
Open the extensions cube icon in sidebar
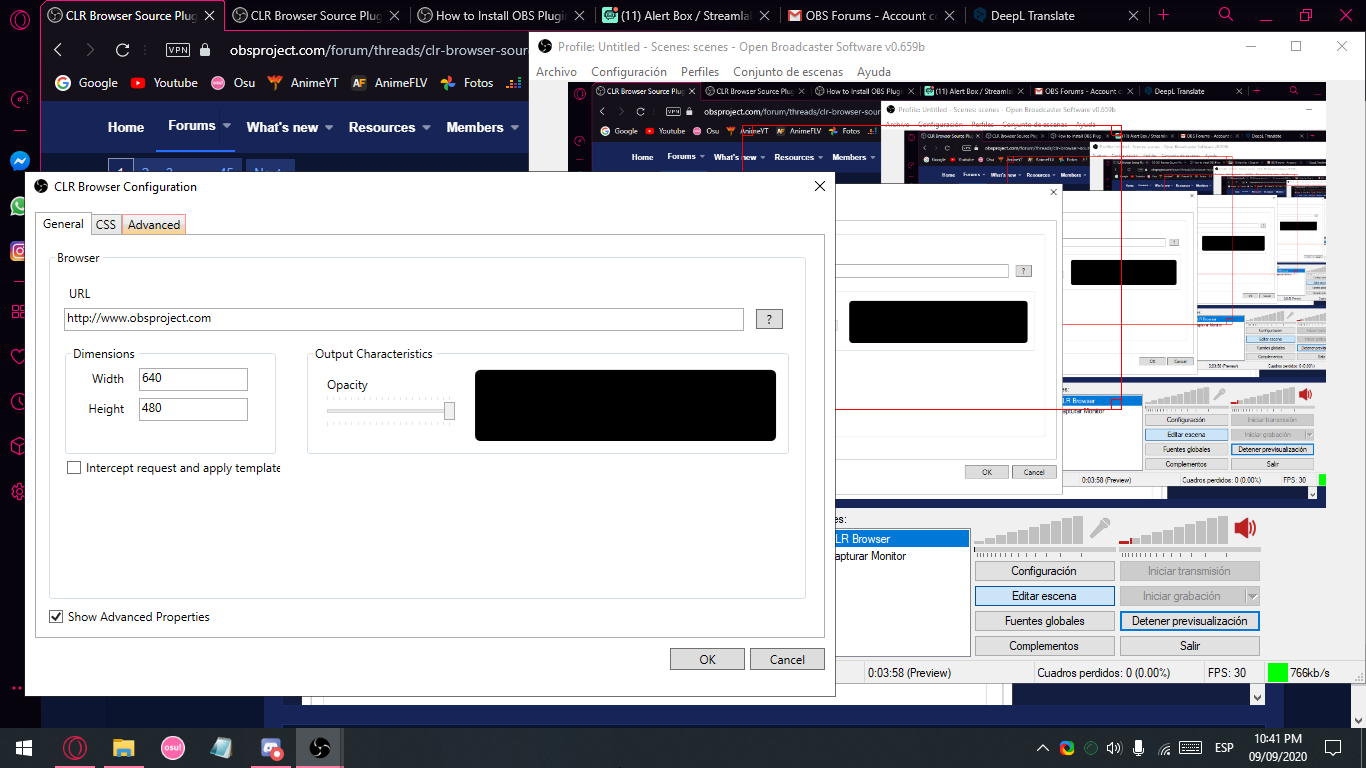click(19, 446)
